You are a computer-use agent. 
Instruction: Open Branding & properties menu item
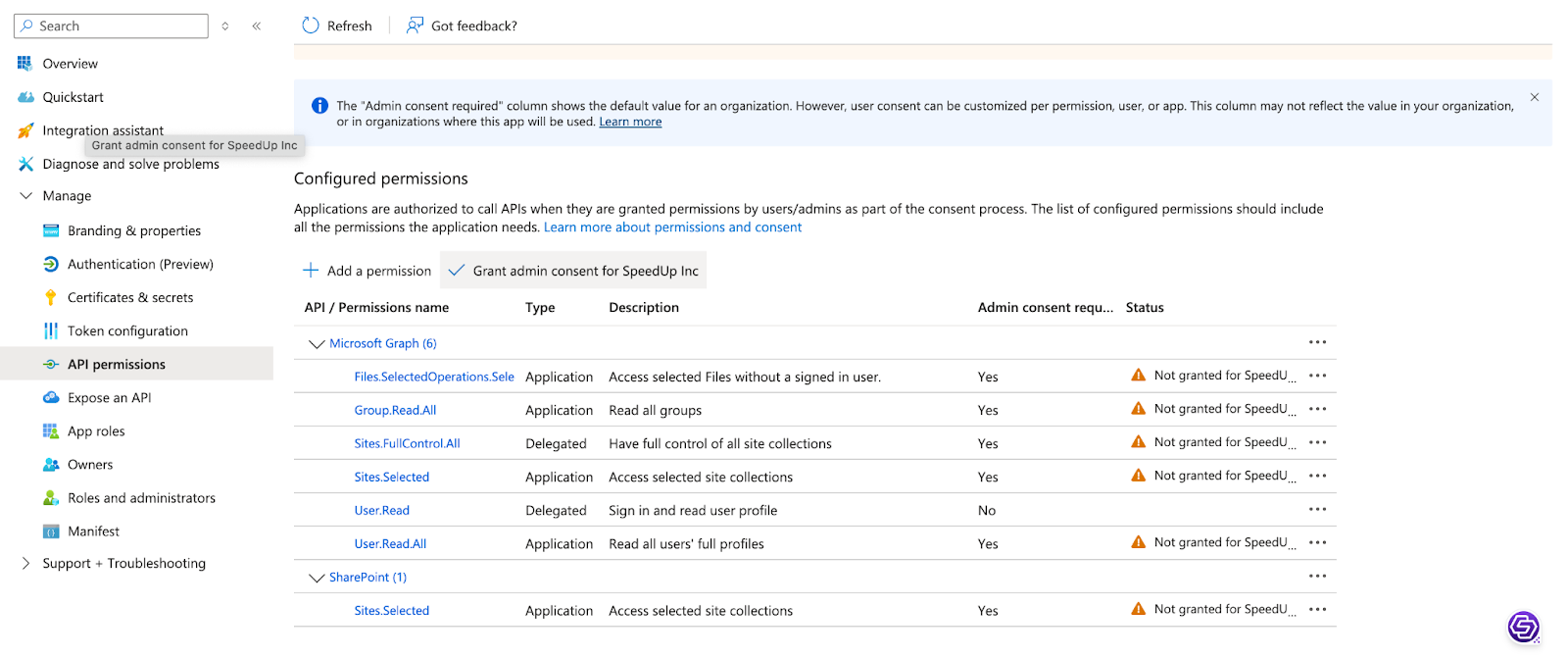click(x=133, y=230)
